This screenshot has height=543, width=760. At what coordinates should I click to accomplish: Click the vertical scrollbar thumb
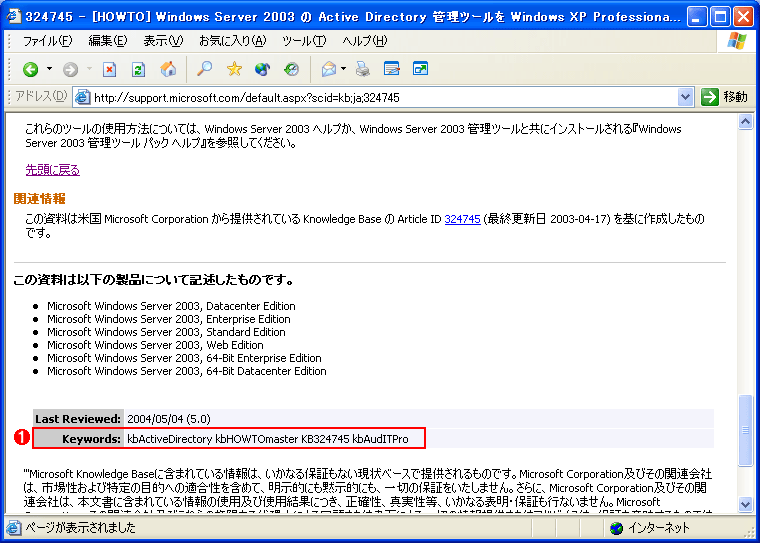[x=745, y=430]
